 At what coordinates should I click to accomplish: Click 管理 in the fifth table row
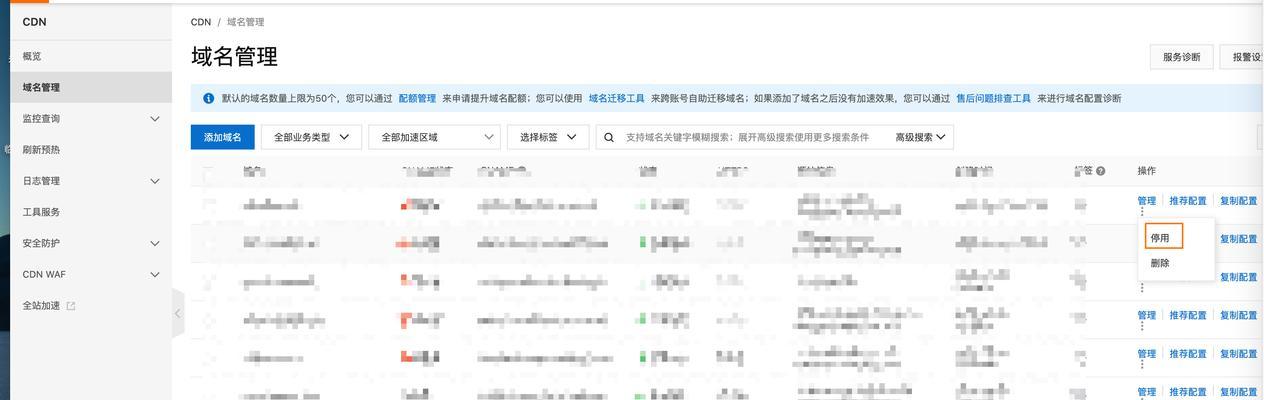(x=1146, y=354)
